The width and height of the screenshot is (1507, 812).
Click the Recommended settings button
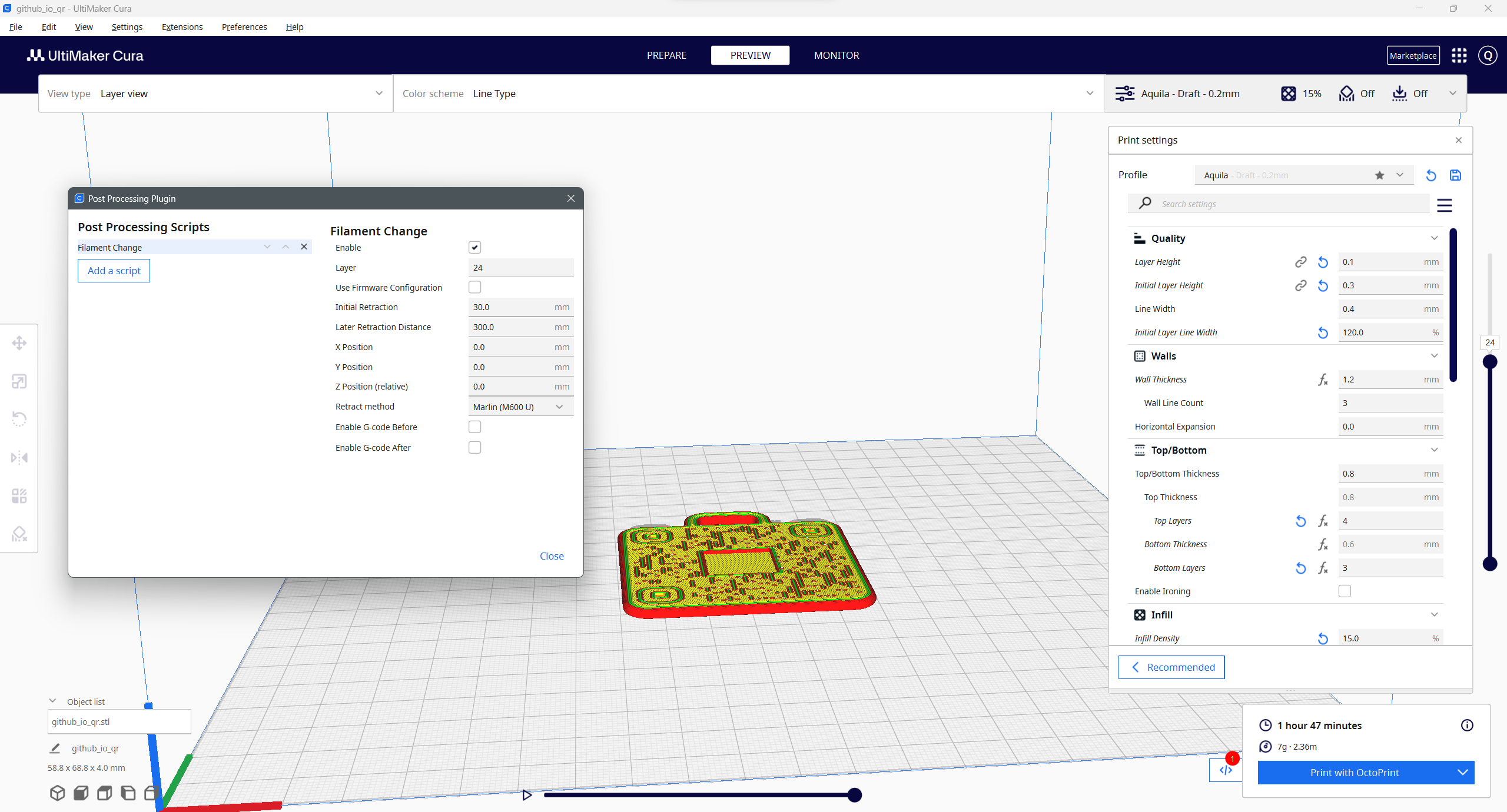click(1171, 667)
